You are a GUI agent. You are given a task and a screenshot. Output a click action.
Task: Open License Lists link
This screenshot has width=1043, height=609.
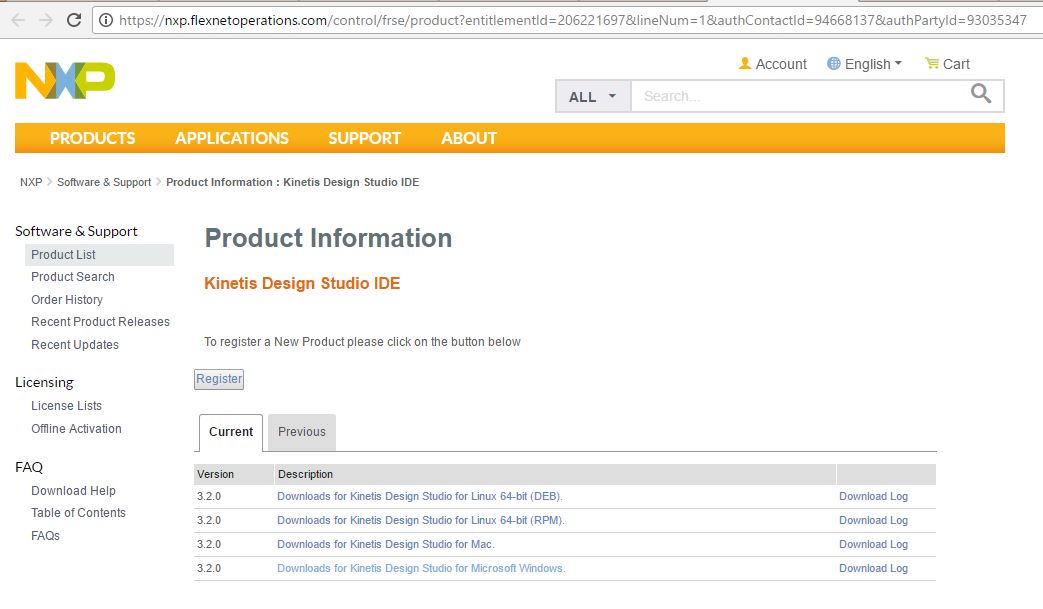point(67,406)
